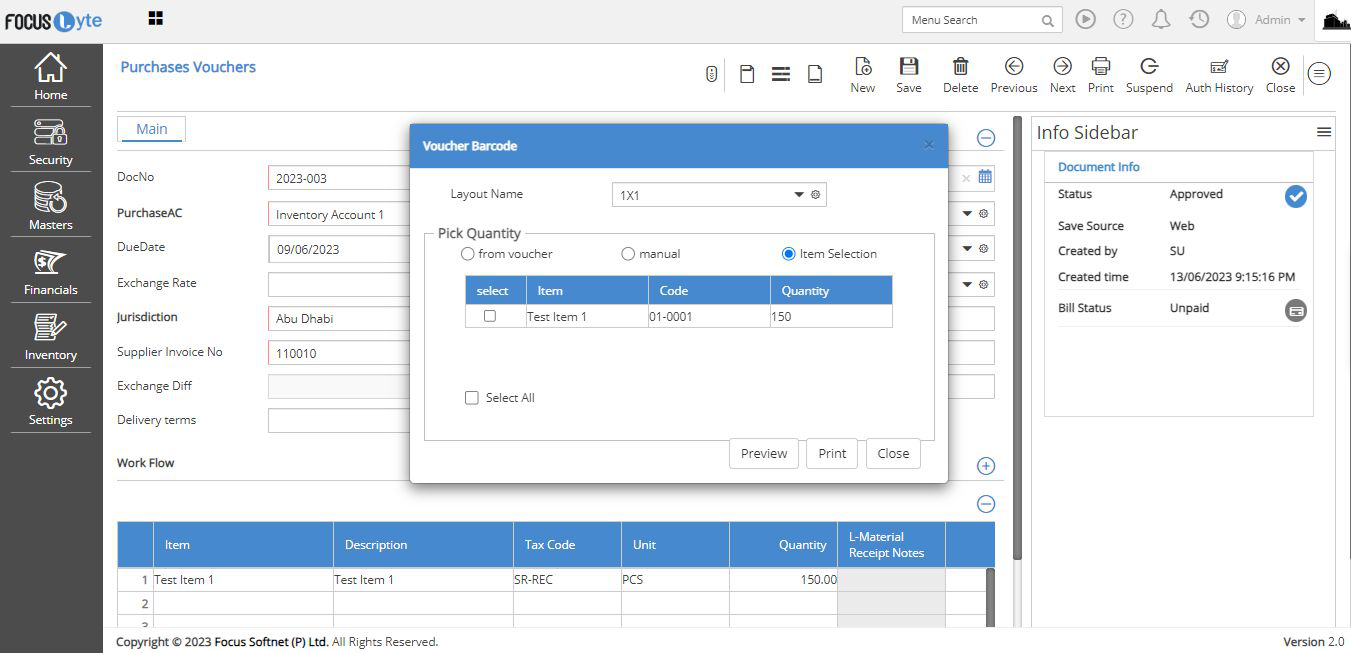Click the three-line list view toolbar icon
Screen dimensions: 1351x653
click(781, 74)
